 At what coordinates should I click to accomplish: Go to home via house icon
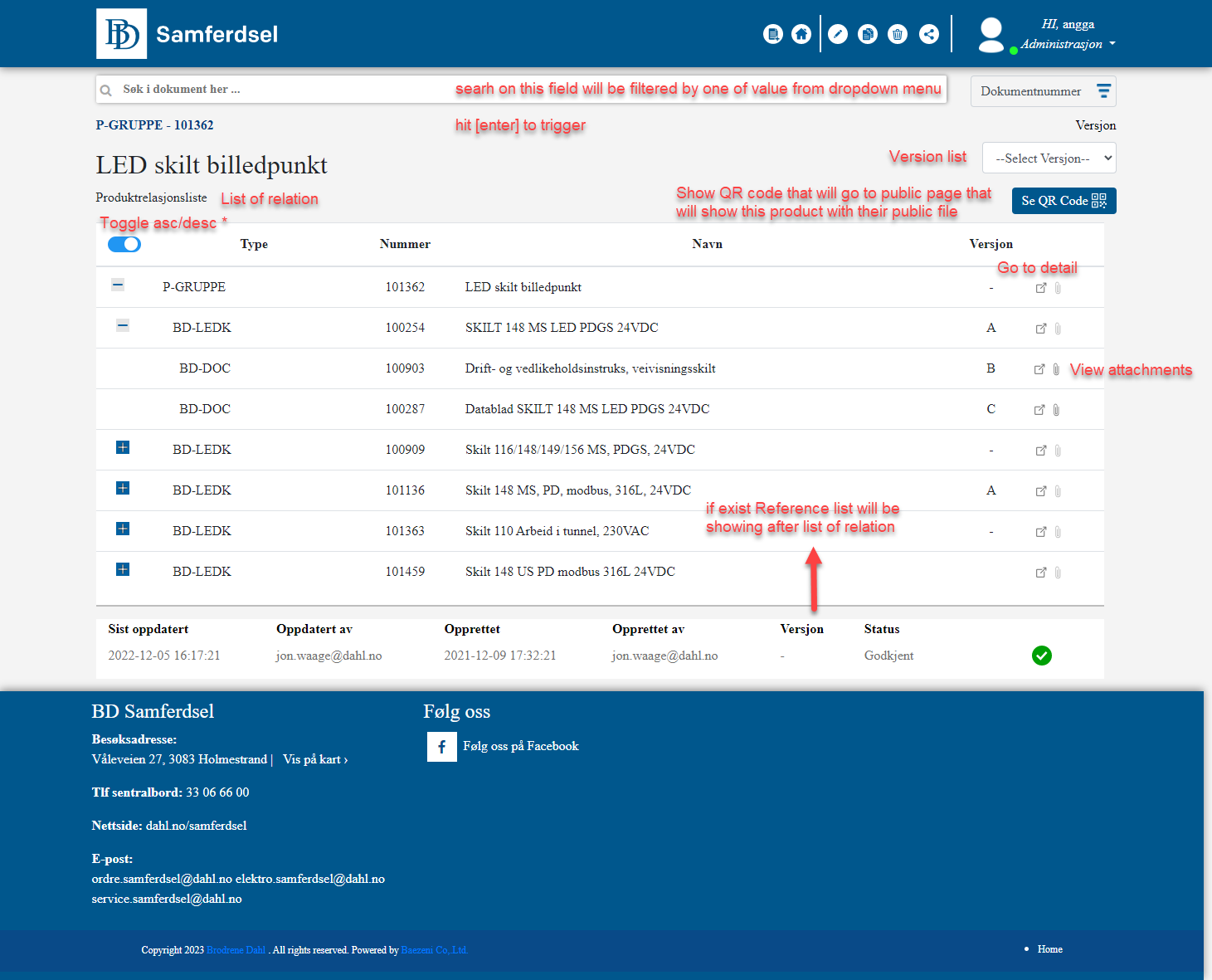tap(801, 34)
